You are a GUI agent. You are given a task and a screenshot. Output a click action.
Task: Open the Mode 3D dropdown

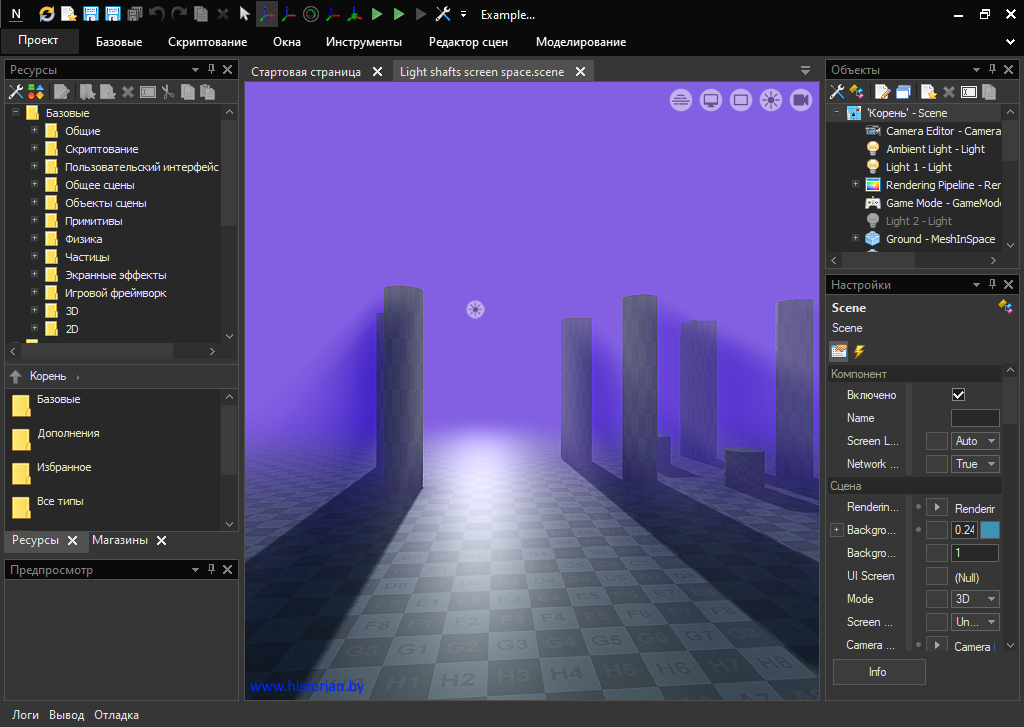[x=976, y=599]
